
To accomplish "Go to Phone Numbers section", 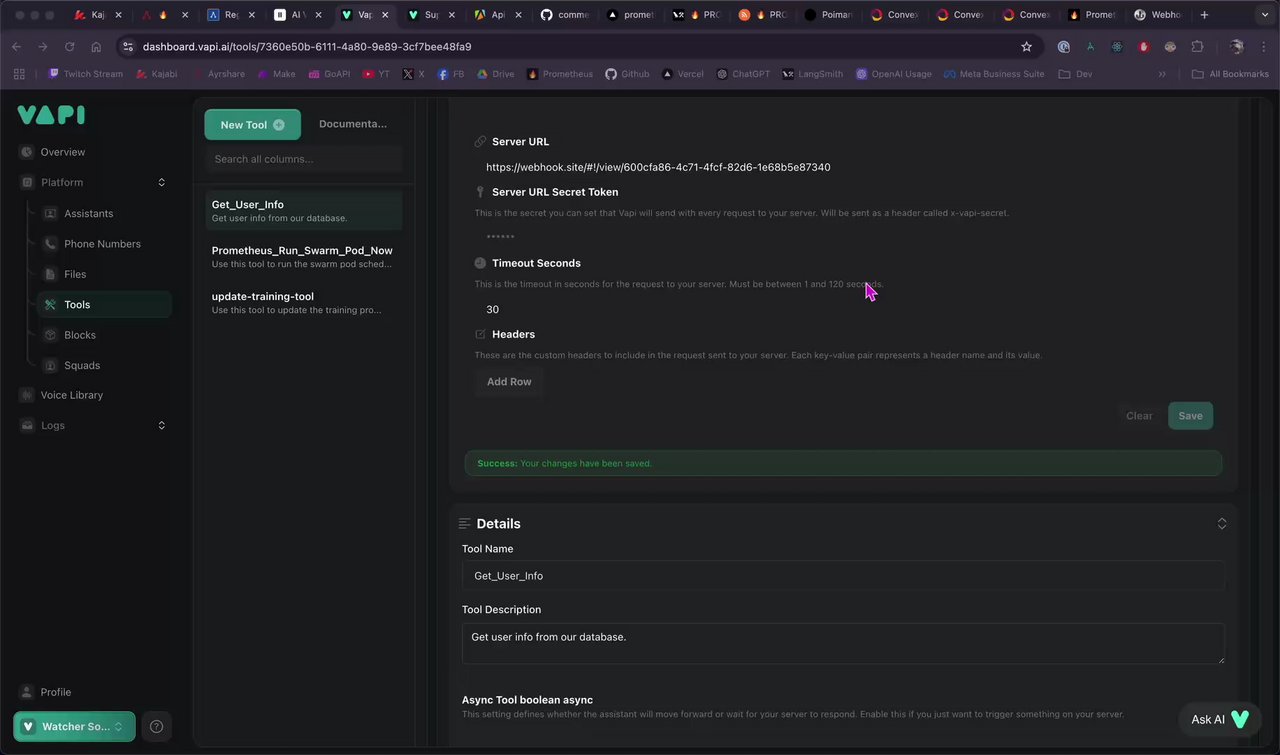I will [x=102, y=244].
